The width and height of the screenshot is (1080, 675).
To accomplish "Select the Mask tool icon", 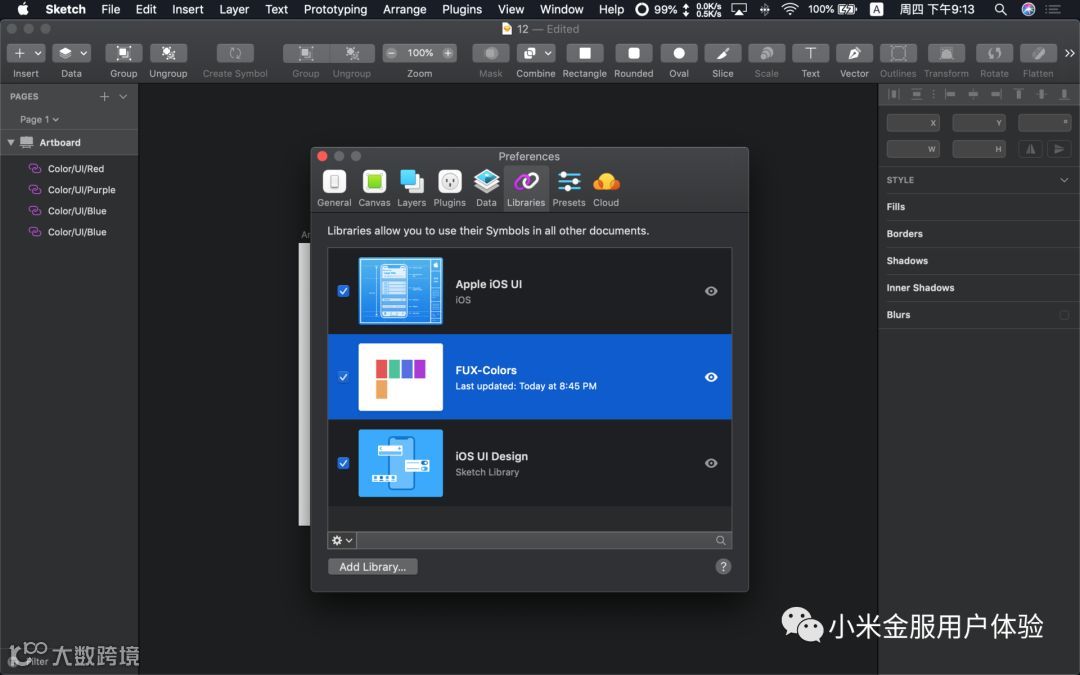I will (490, 53).
